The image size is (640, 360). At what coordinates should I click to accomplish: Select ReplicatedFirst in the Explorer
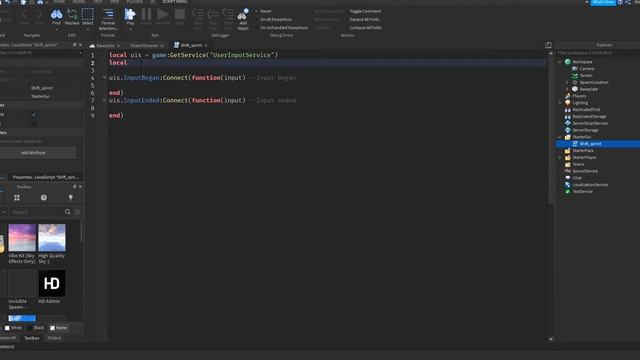tap(586, 110)
